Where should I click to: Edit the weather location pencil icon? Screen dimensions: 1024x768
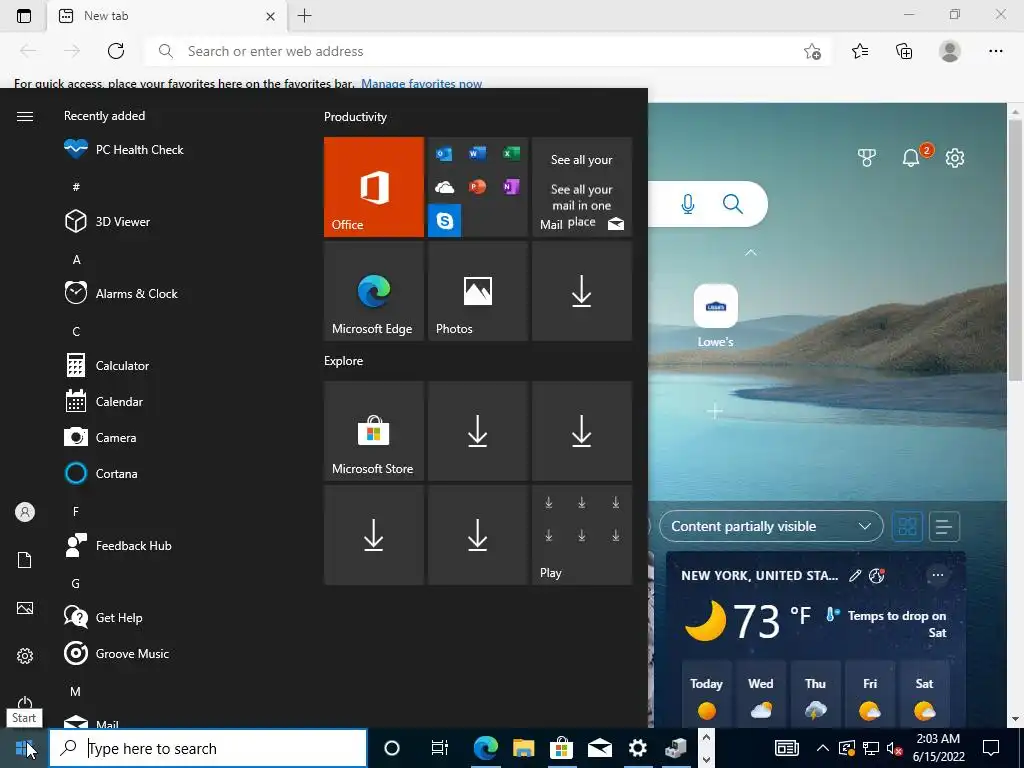(x=855, y=575)
